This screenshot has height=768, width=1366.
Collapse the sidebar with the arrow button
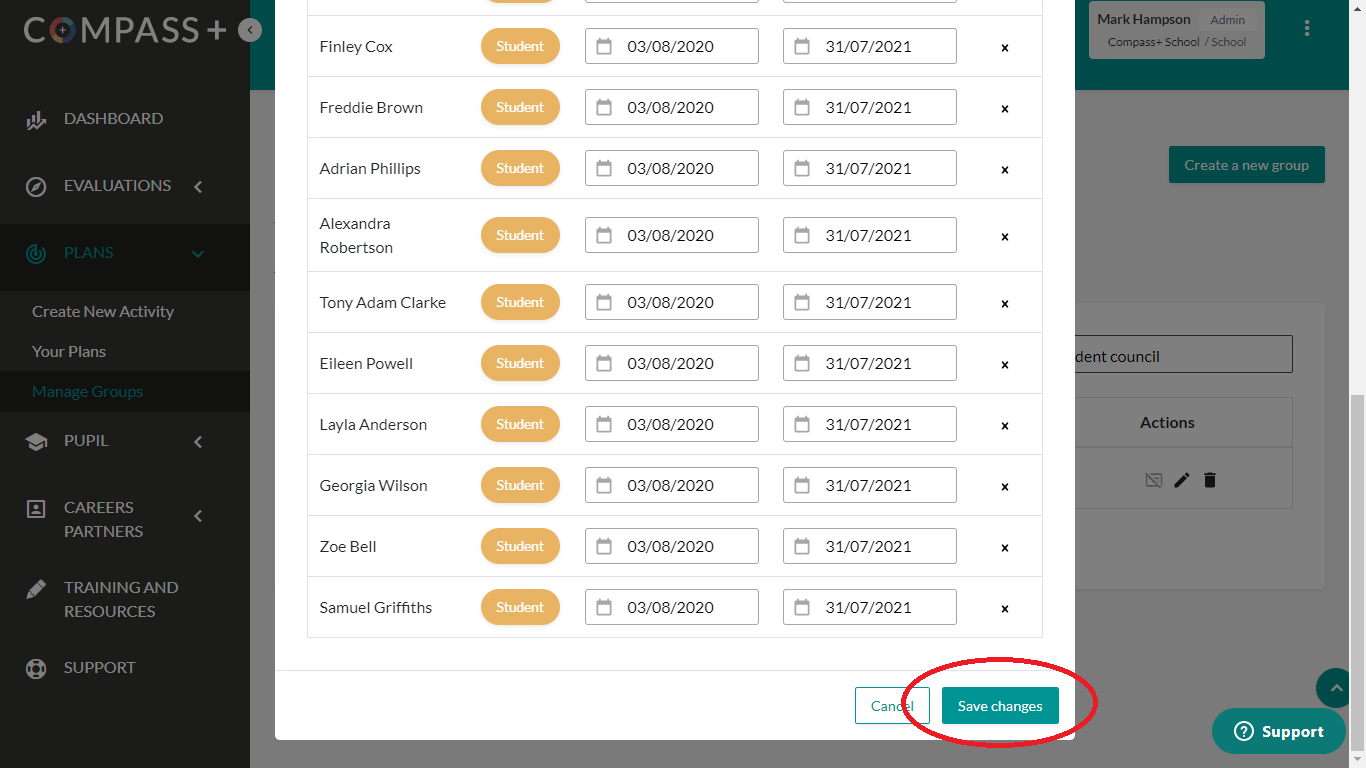tap(250, 30)
